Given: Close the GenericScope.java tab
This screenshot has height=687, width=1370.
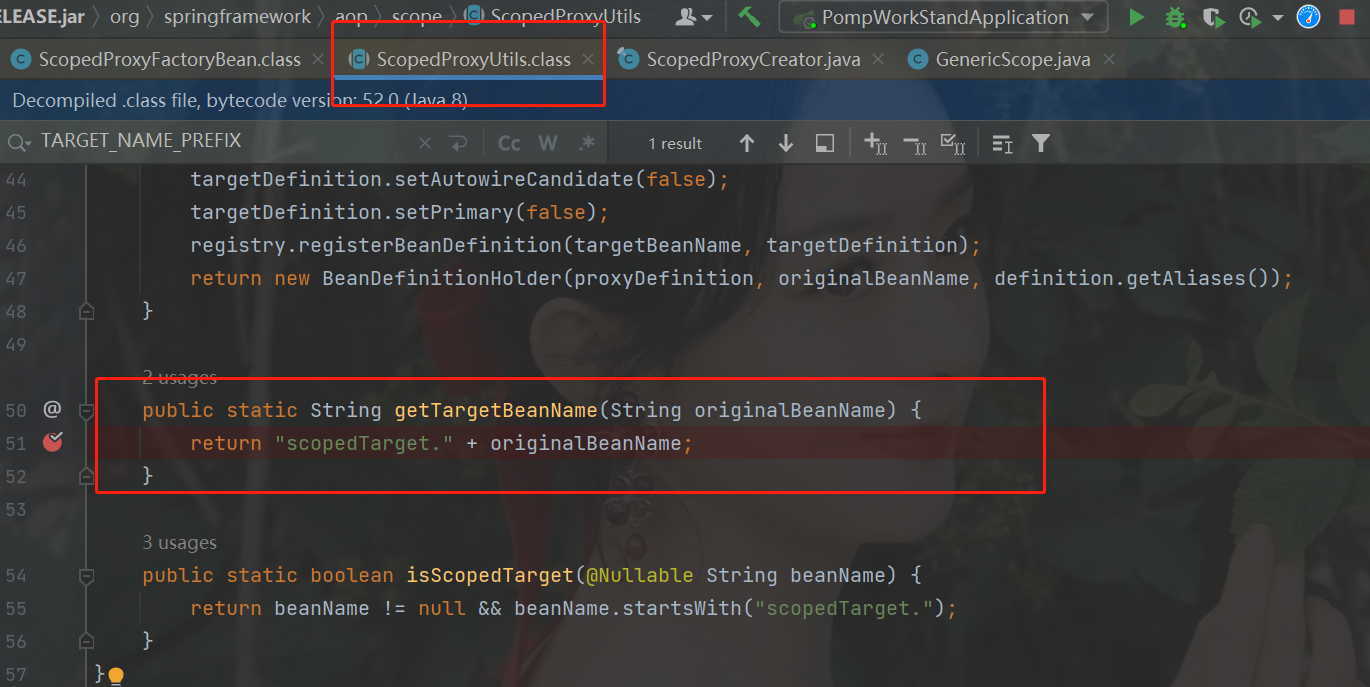Looking at the screenshot, I should pyautogui.click(x=1108, y=60).
